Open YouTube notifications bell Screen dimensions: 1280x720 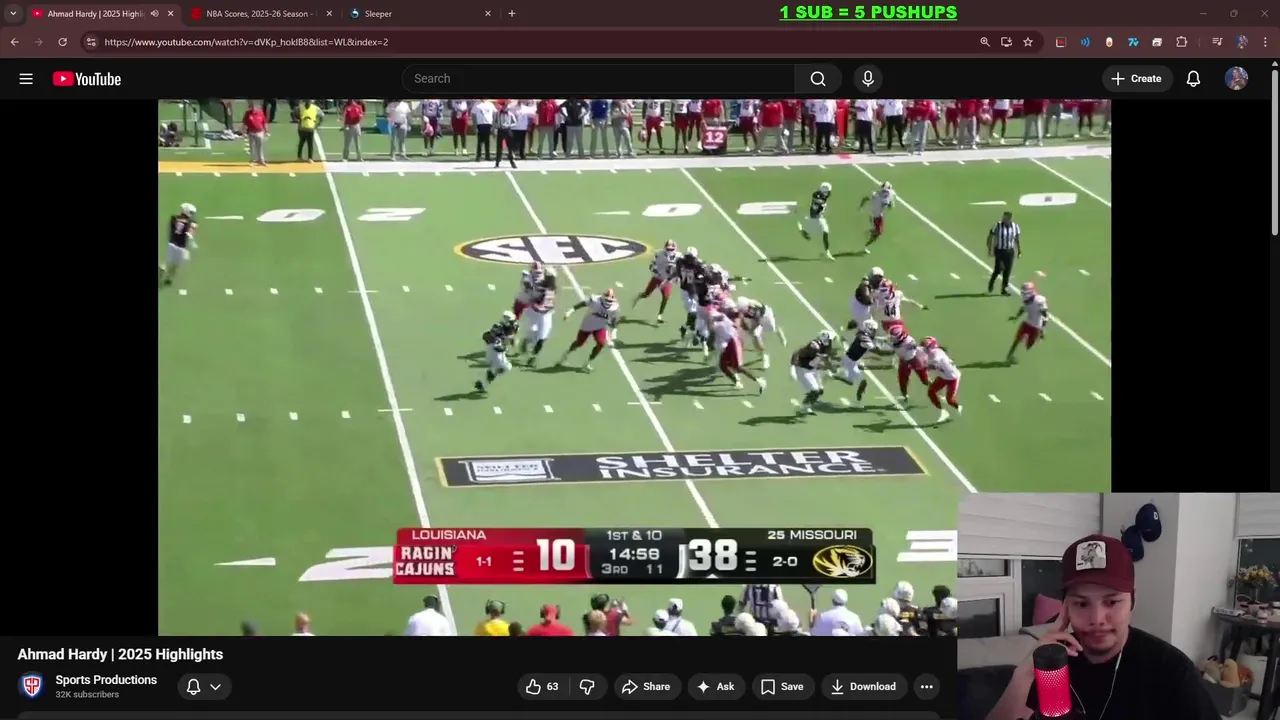coord(1193,79)
